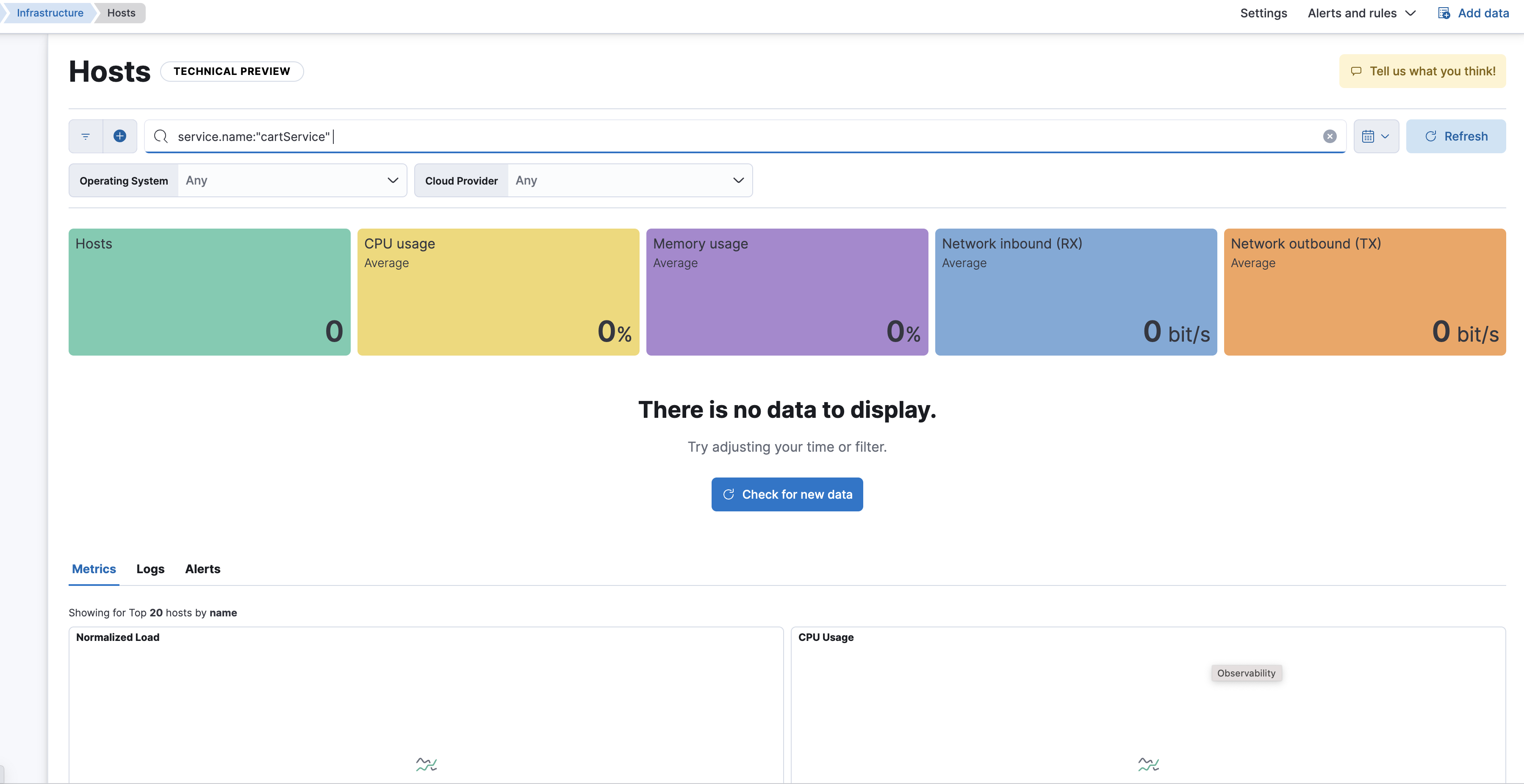This screenshot has width=1524, height=784.
Task: Open the filter options icon beside the search bar
Action: (x=85, y=136)
